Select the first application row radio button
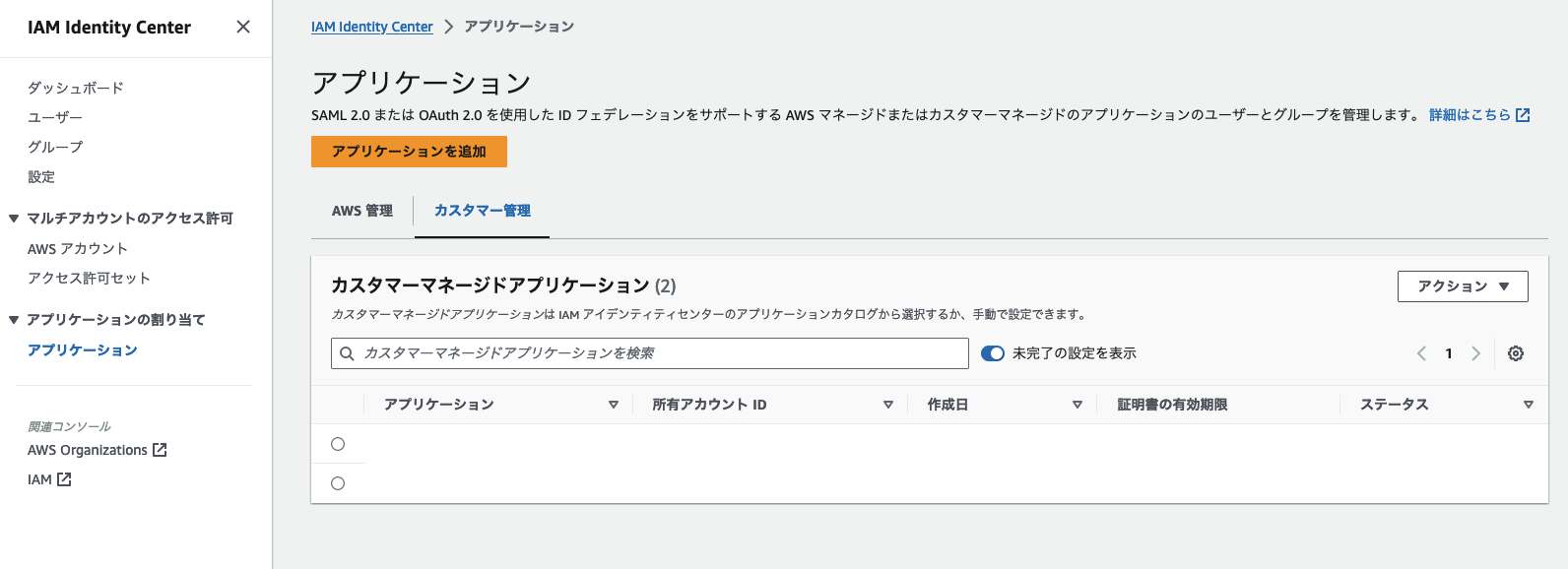This screenshot has width=1568, height=569. [338, 444]
